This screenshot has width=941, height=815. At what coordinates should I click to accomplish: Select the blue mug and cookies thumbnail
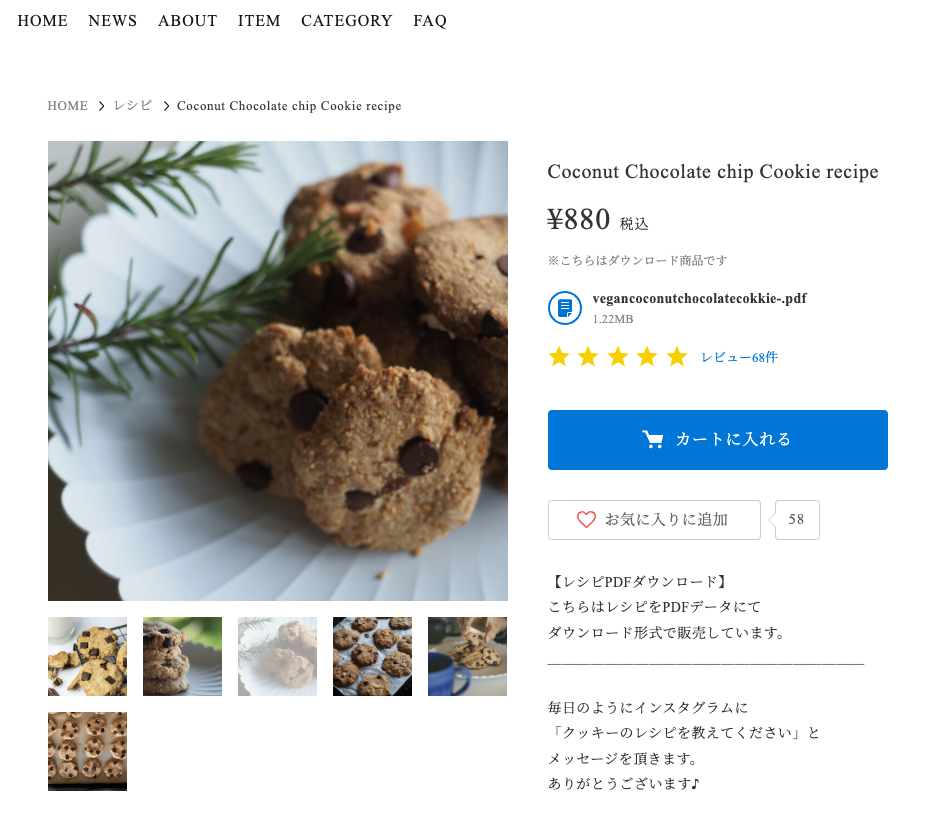click(x=467, y=656)
